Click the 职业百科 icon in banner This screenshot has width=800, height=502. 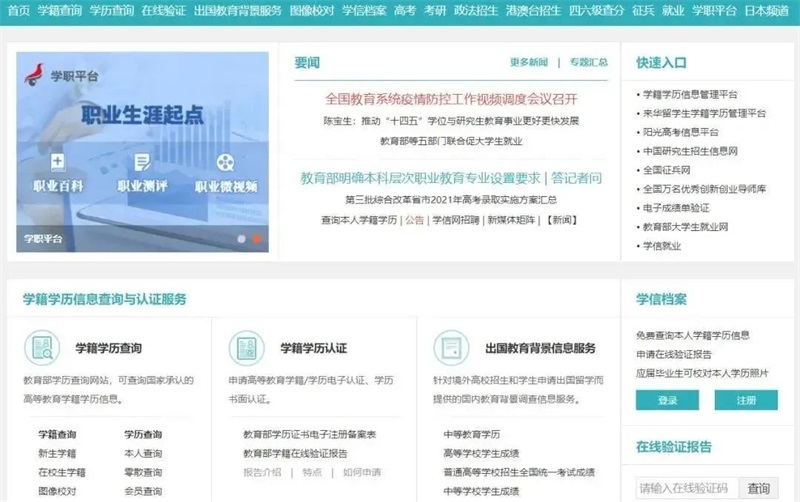click(x=57, y=162)
